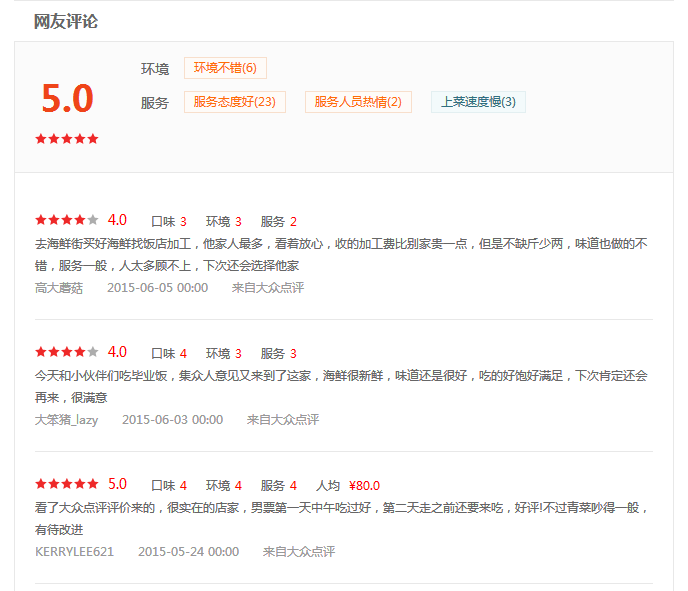Click the 环境不错(6) tag
Viewport: 688px width, 591px height.
(225, 68)
